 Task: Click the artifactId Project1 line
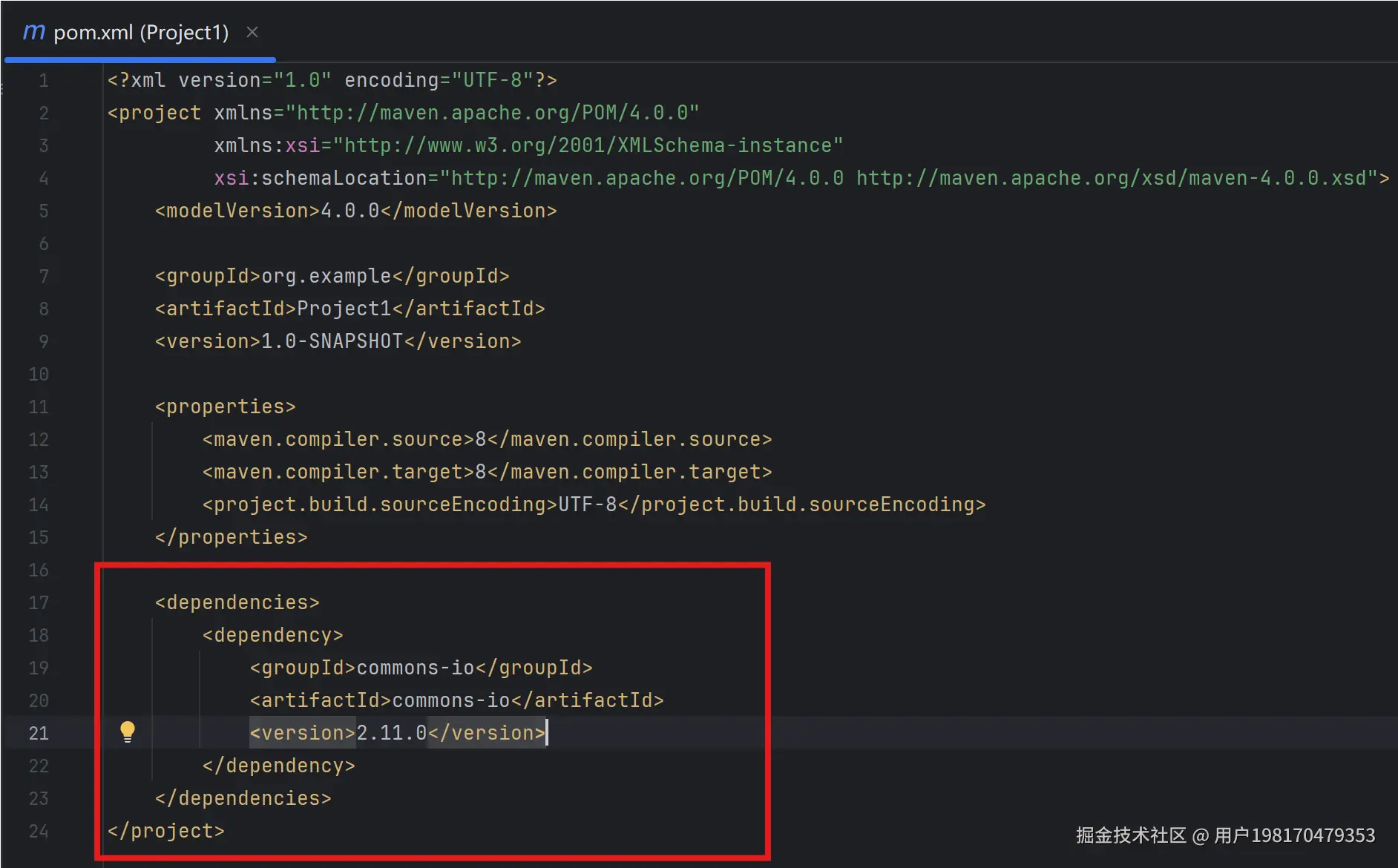click(x=350, y=309)
